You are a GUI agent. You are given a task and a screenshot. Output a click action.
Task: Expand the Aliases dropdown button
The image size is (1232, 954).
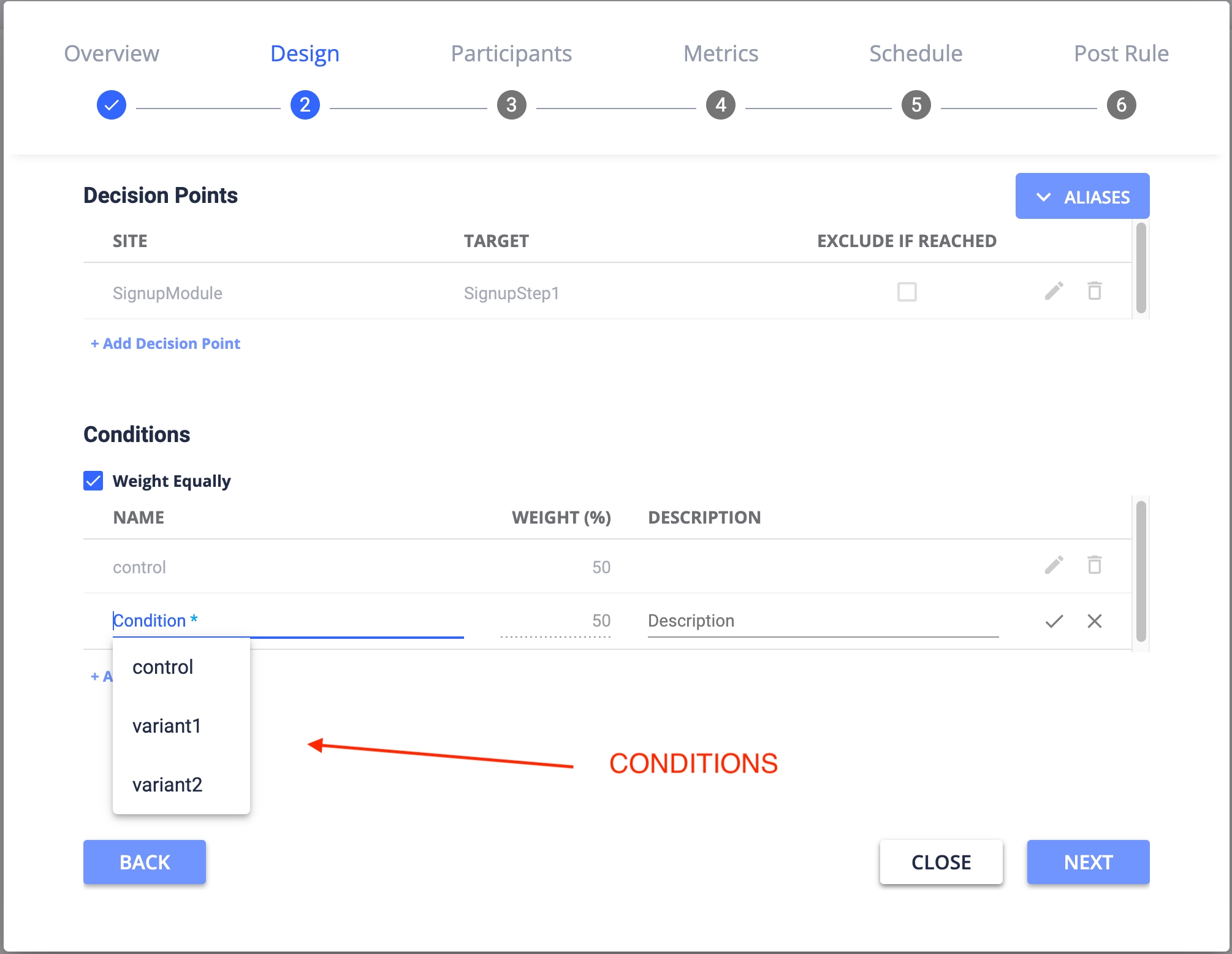click(x=1082, y=196)
